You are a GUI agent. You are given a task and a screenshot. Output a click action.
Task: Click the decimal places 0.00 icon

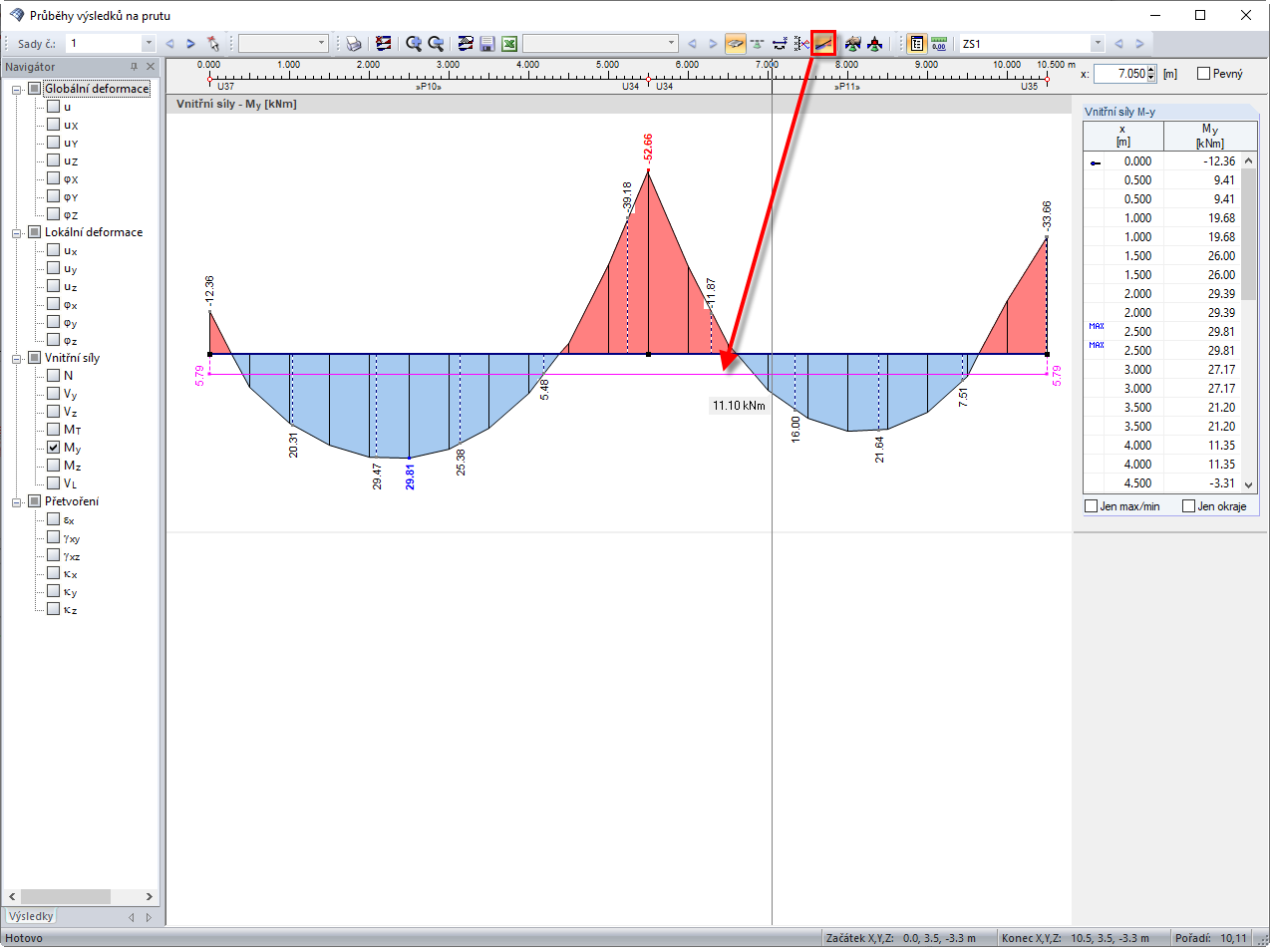point(939,44)
